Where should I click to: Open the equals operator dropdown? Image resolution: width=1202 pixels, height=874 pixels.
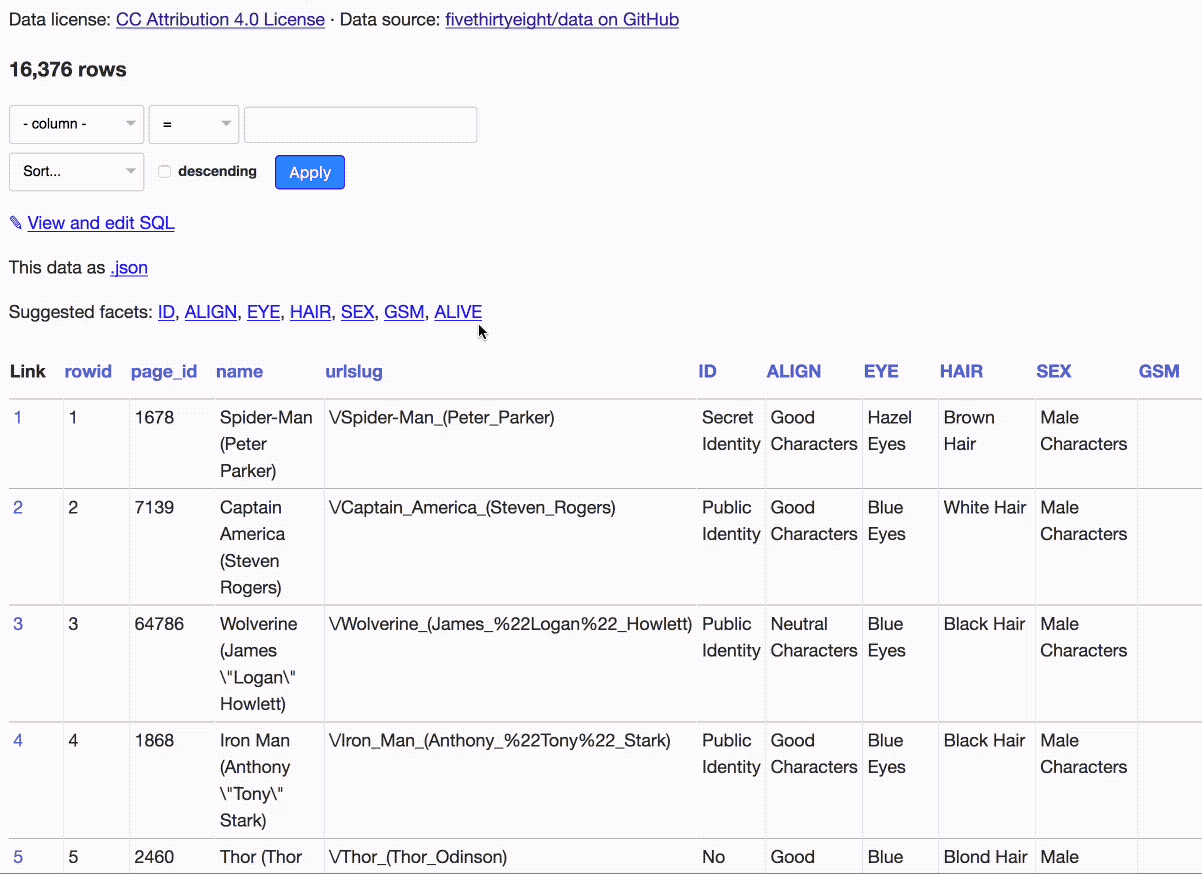[x=194, y=124]
